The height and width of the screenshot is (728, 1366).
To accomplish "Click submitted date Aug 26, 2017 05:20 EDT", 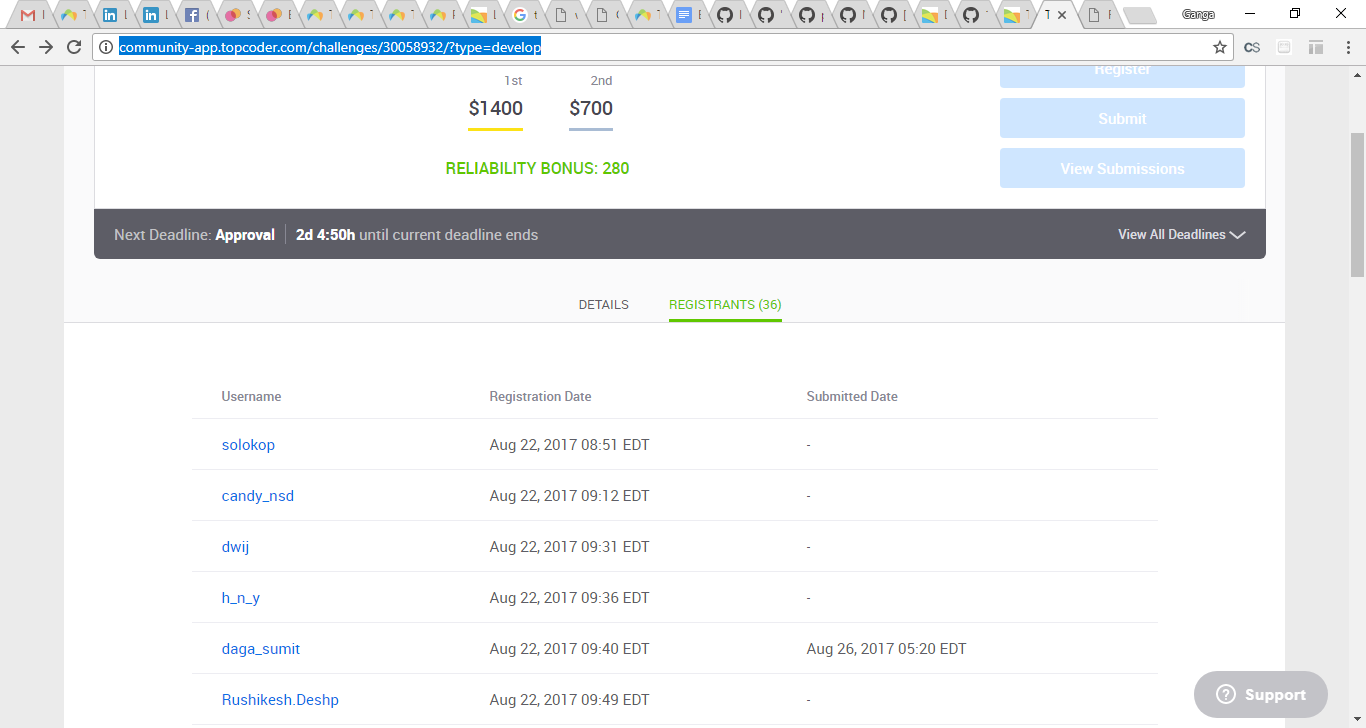I will click(x=886, y=649).
